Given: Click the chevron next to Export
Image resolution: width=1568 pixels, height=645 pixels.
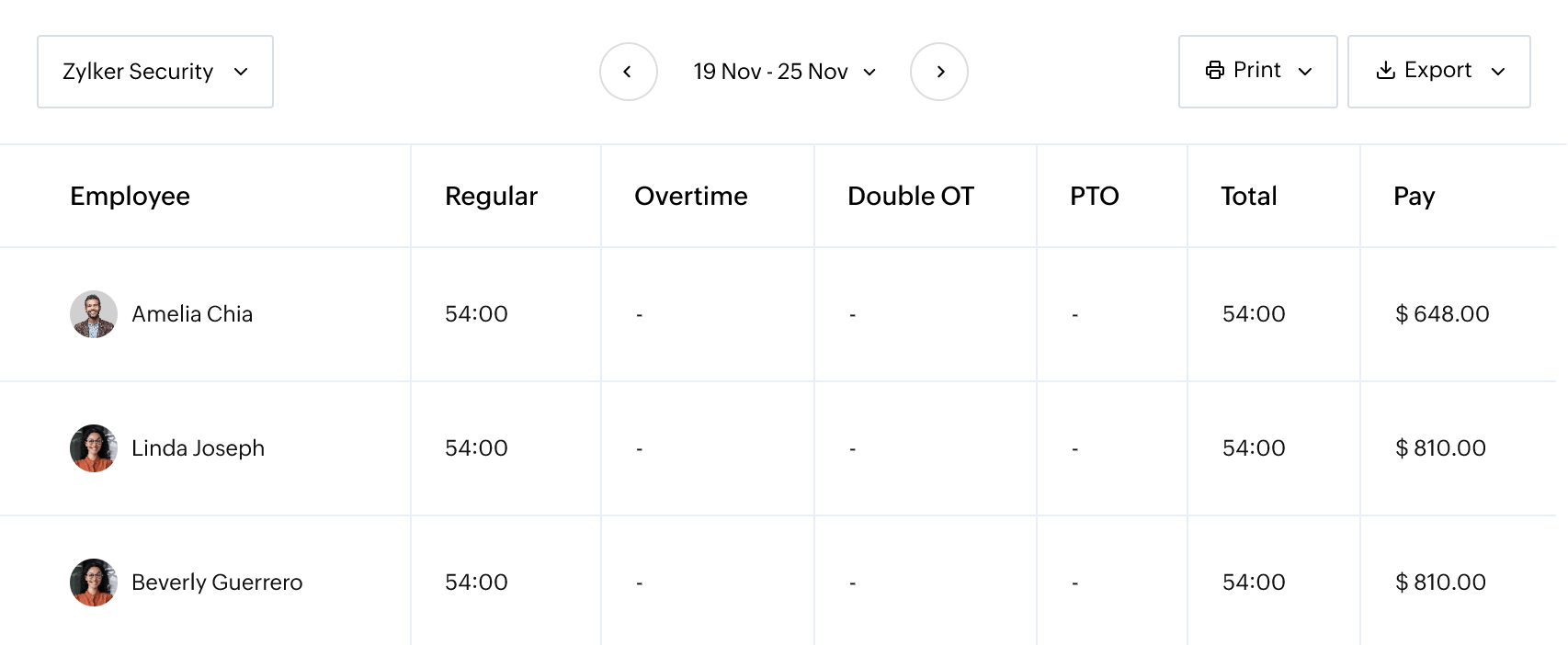Looking at the screenshot, I should (x=1500, y=71).
